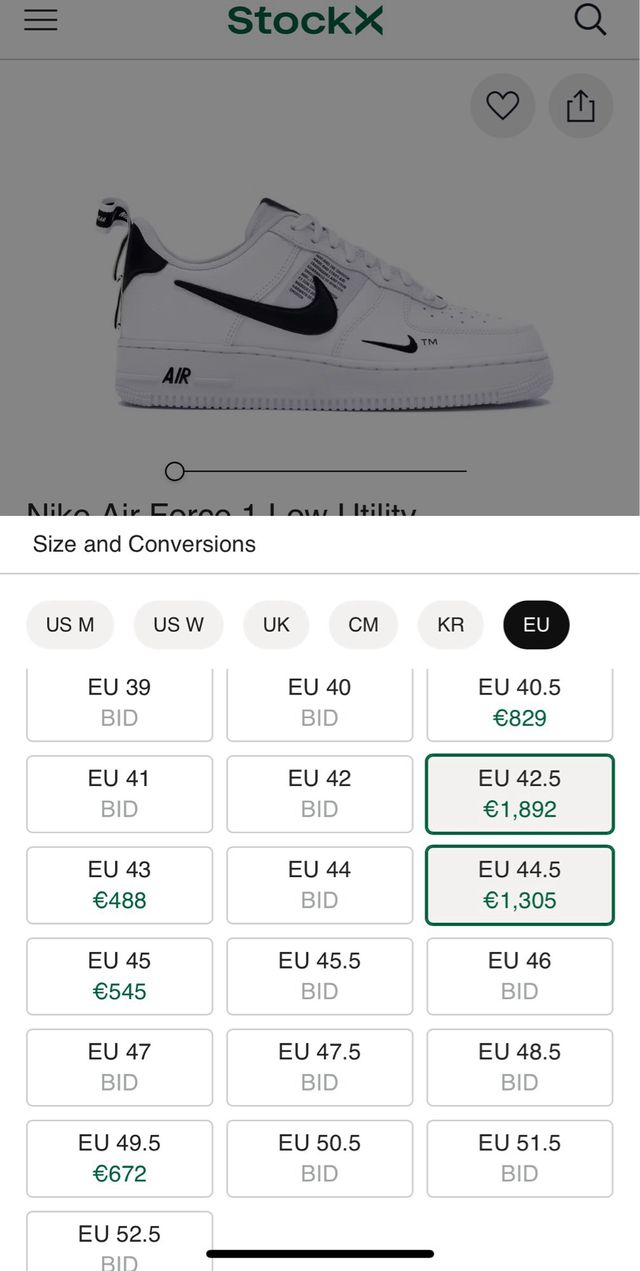
Task: Select the KR sizing option
Action: click(x=450, y=624)
